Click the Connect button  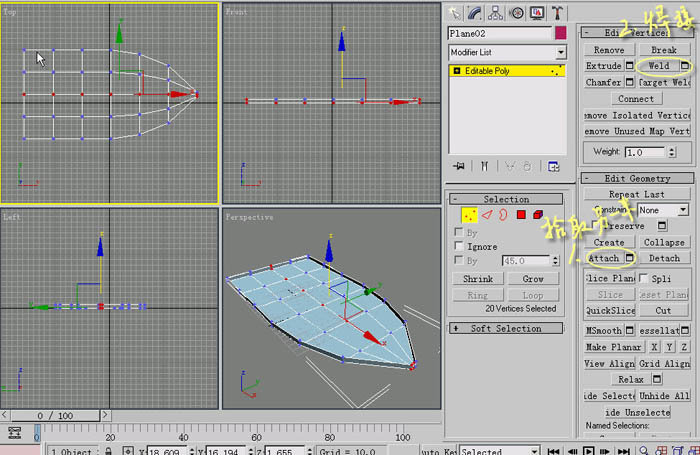tap(636, 99)
